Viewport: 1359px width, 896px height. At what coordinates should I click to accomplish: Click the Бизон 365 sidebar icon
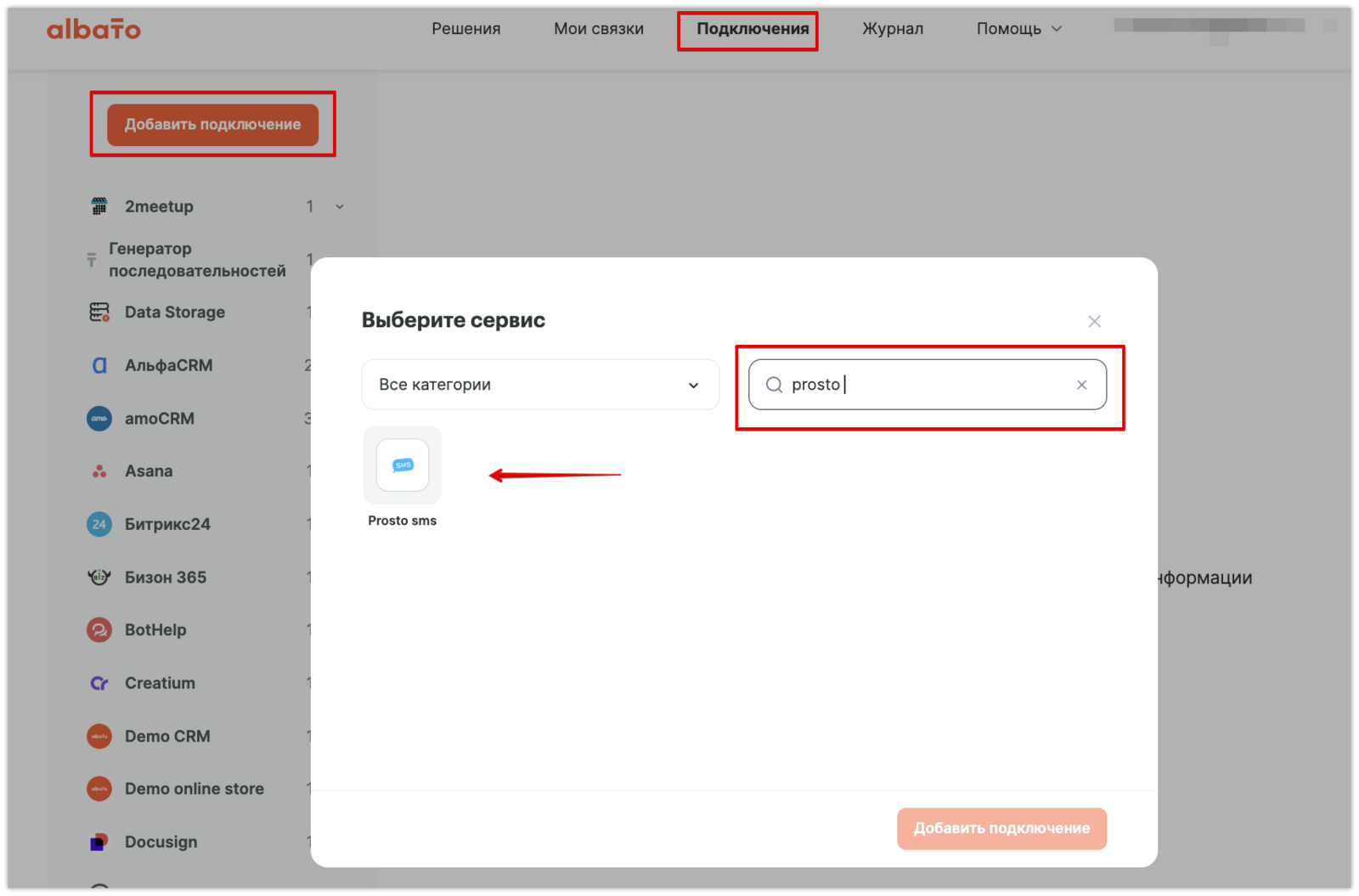99,578
